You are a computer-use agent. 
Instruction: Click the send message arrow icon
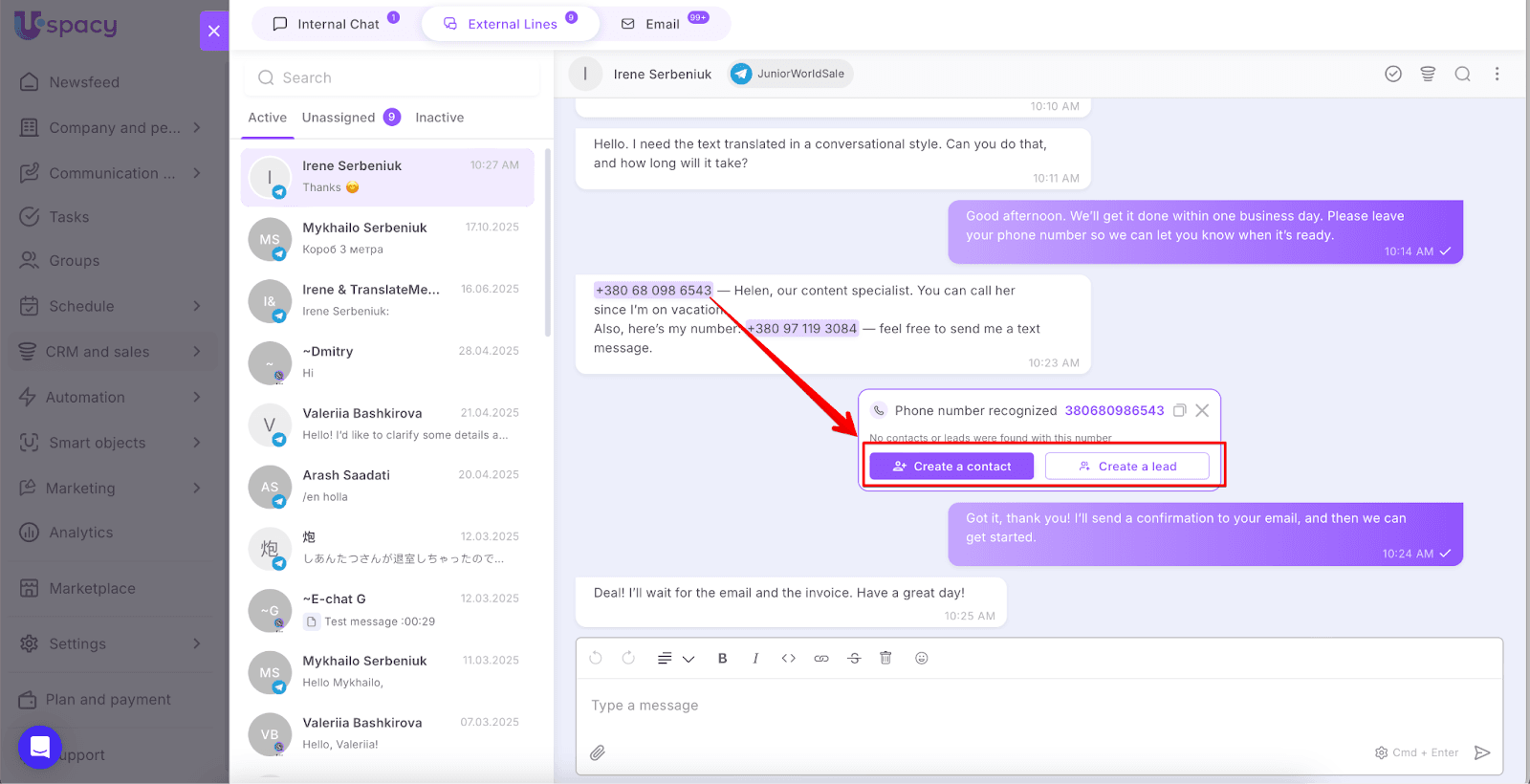click(1482, 752)
